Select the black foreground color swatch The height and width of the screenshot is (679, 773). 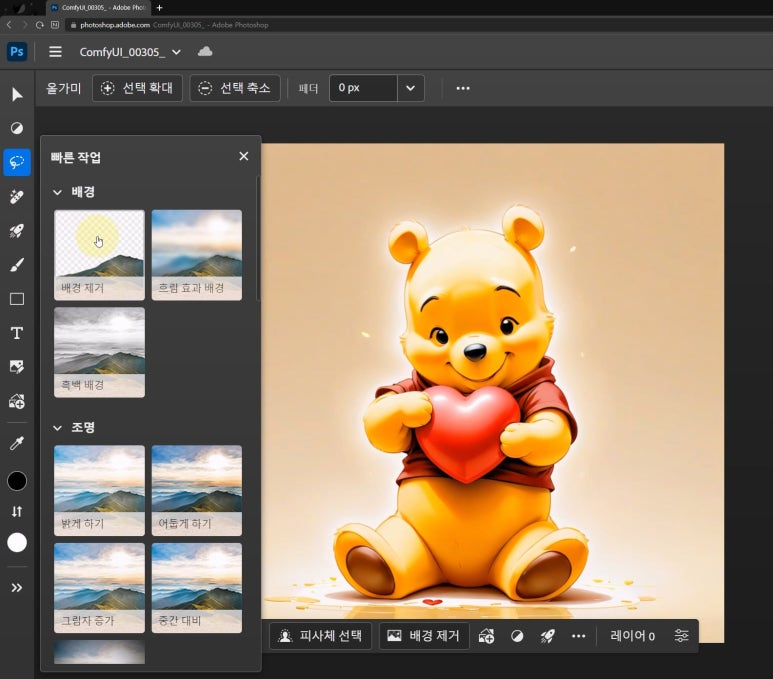(x=17, y=481)
